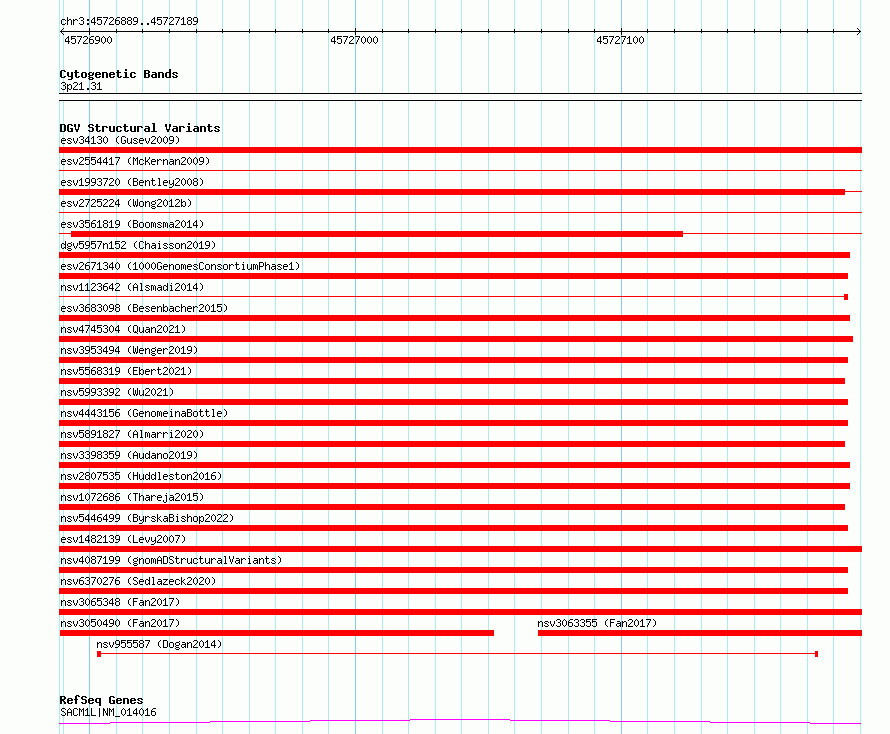Open dgv5957n152 (Chaisson2019) variant
Image resolution: width=890 pixels, height=734 pixels.
point(138,245)
